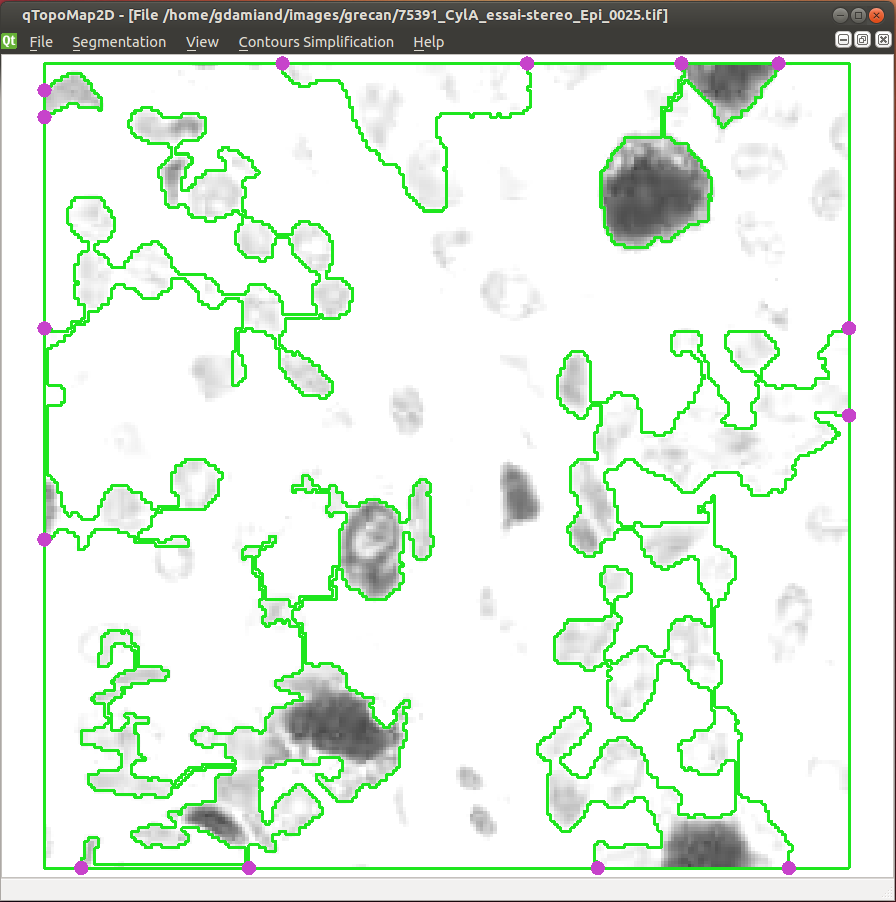Minimize the image sub-window via menu bar button
This screenshot has width=896, height=902.
844,39
